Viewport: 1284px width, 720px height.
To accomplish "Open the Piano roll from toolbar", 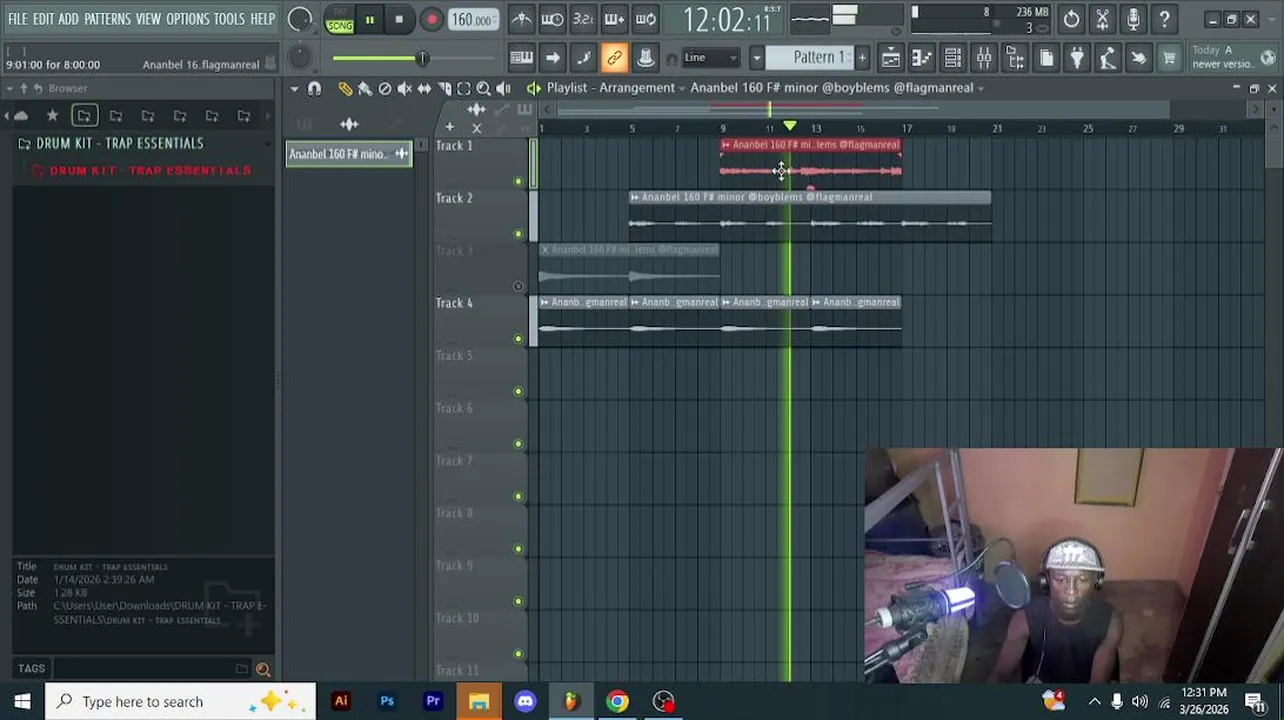I will pyautogui.click(x=921, y=58).
